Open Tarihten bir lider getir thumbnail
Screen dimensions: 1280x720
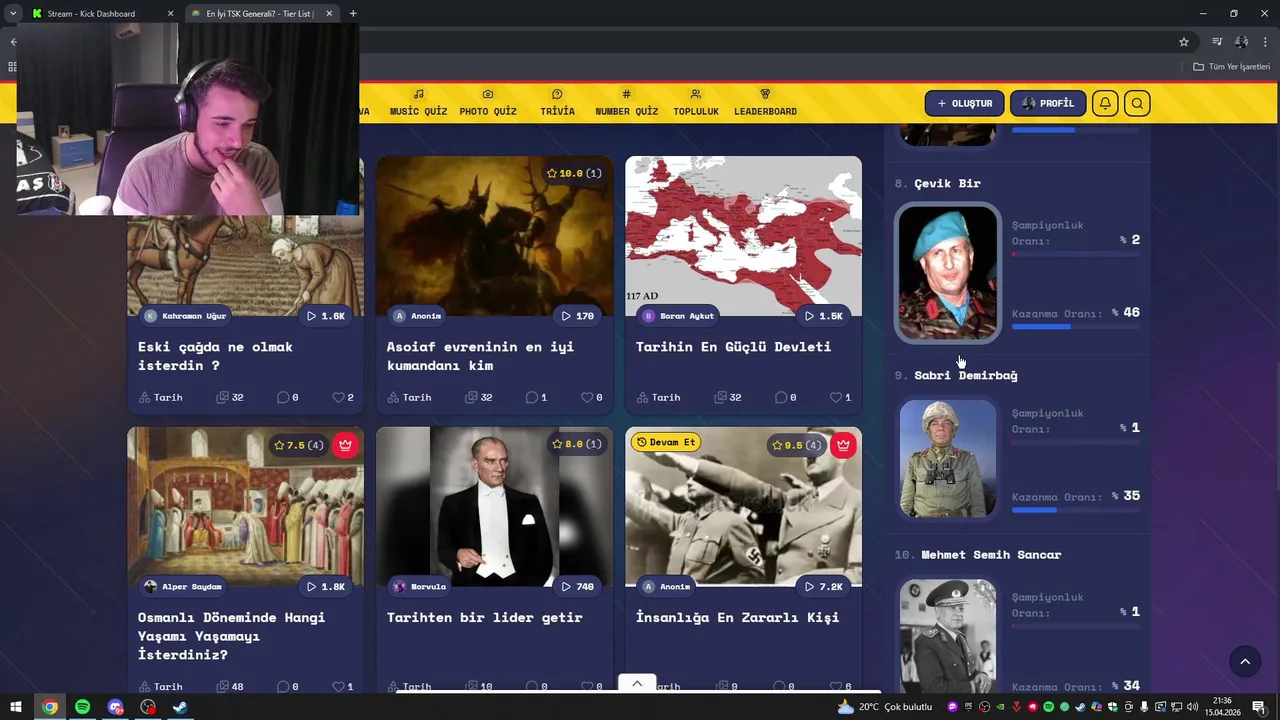point(494,507)
